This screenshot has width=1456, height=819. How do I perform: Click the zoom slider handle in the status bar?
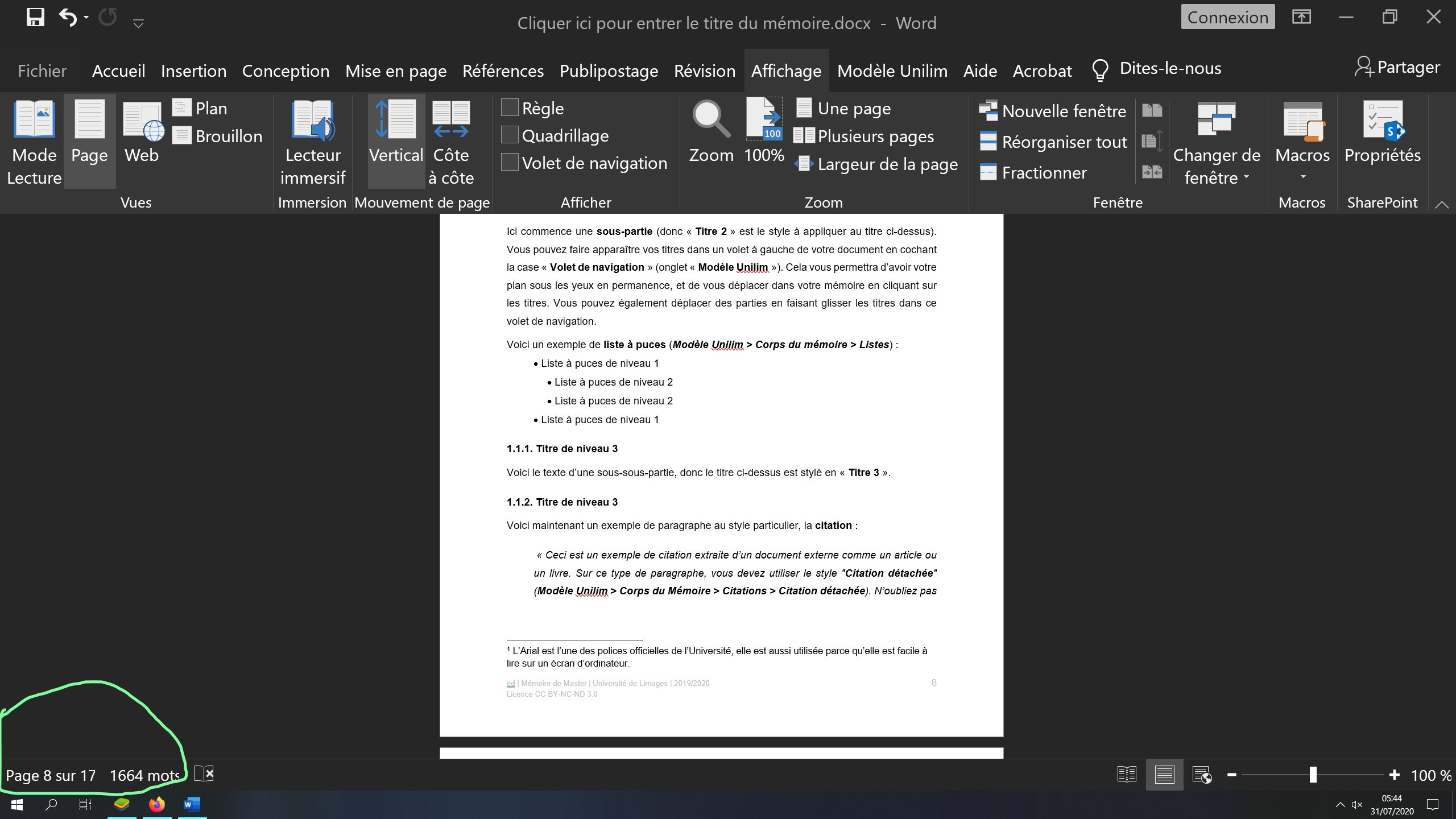(1313, 775)
